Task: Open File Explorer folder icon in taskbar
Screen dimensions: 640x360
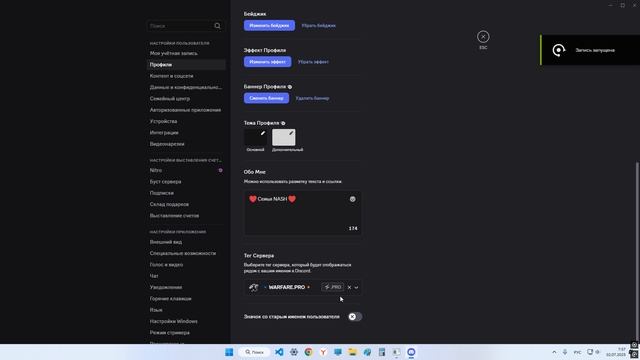Action: coord(352,352)
